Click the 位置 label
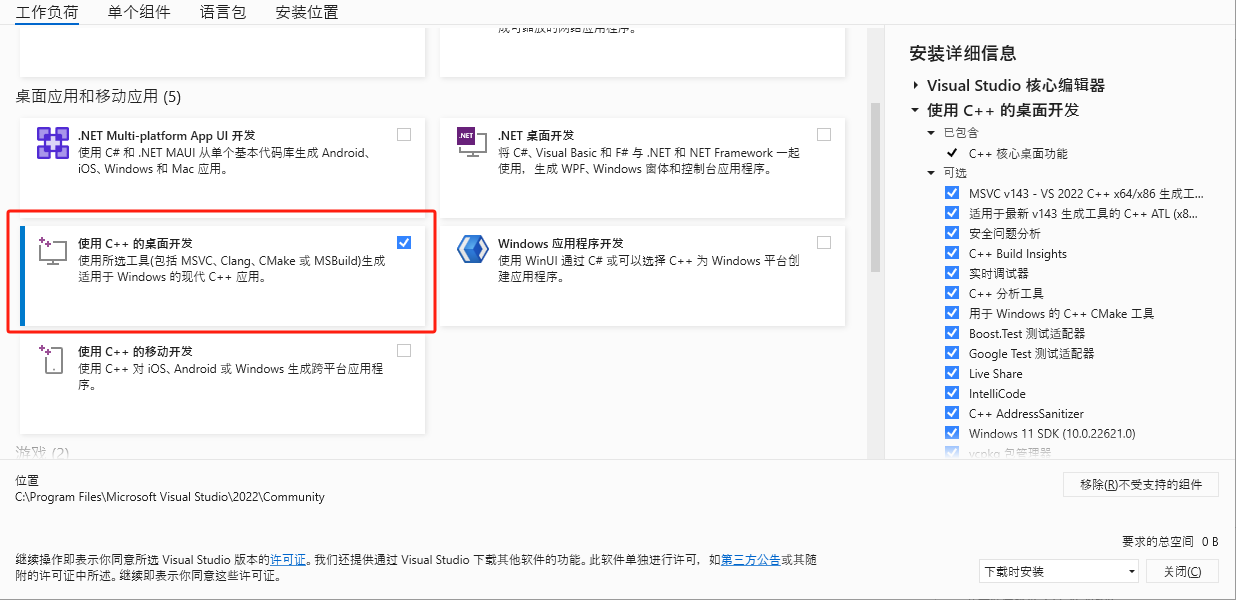The height and width of the screenshot is (600, 1236). pyautogui.click(x=27, y=481)
